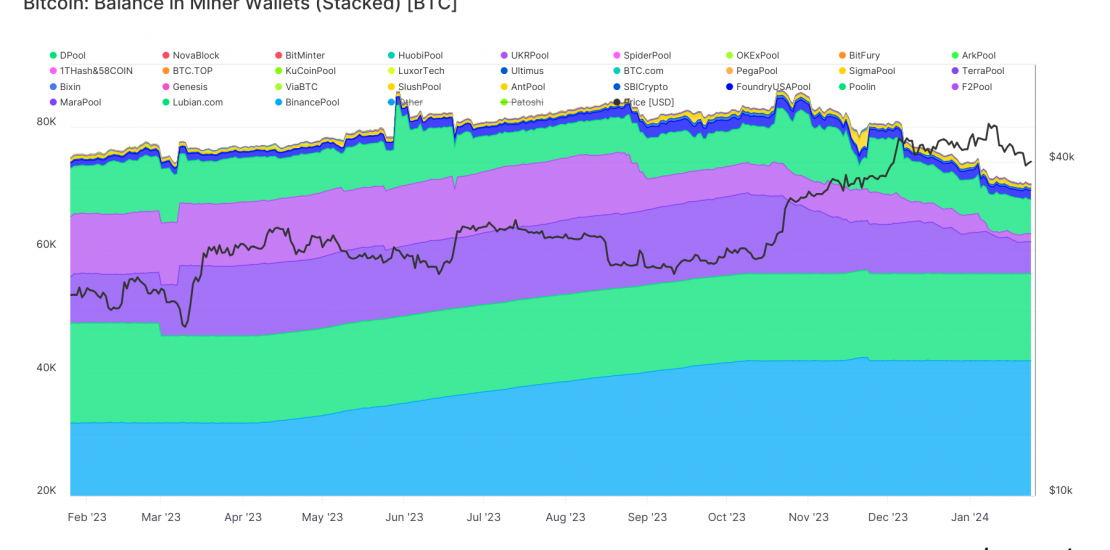Click the Nov '23 x-axis label
Viewport: 1110px width, 550px height.
(x=808, y=517)
